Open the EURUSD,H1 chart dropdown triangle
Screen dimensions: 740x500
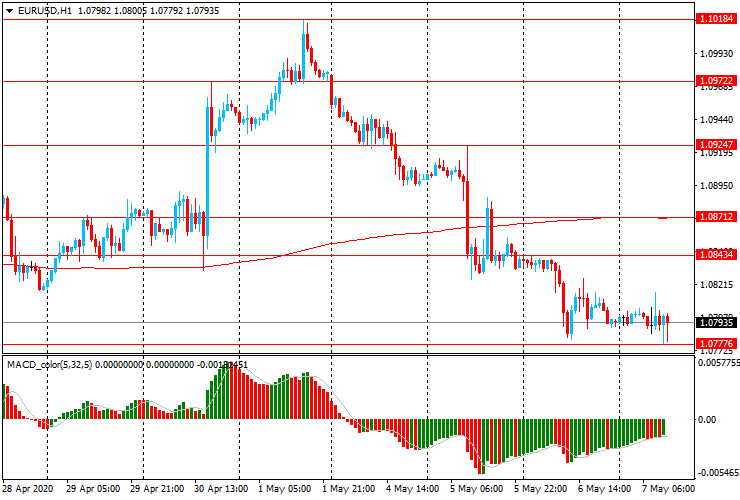[9, 11]
